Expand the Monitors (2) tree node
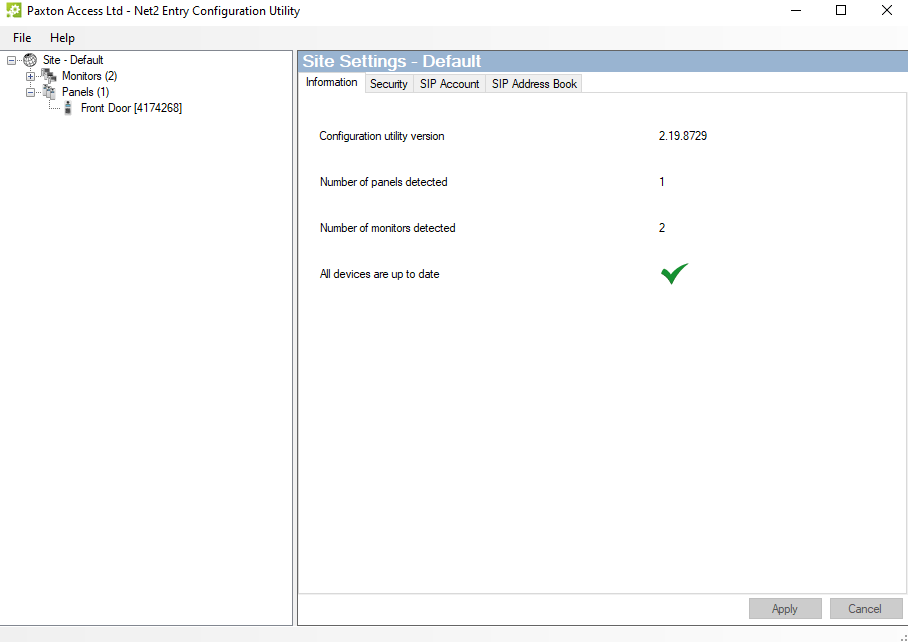This screenshot has height=642, width=908. [30, 76]
